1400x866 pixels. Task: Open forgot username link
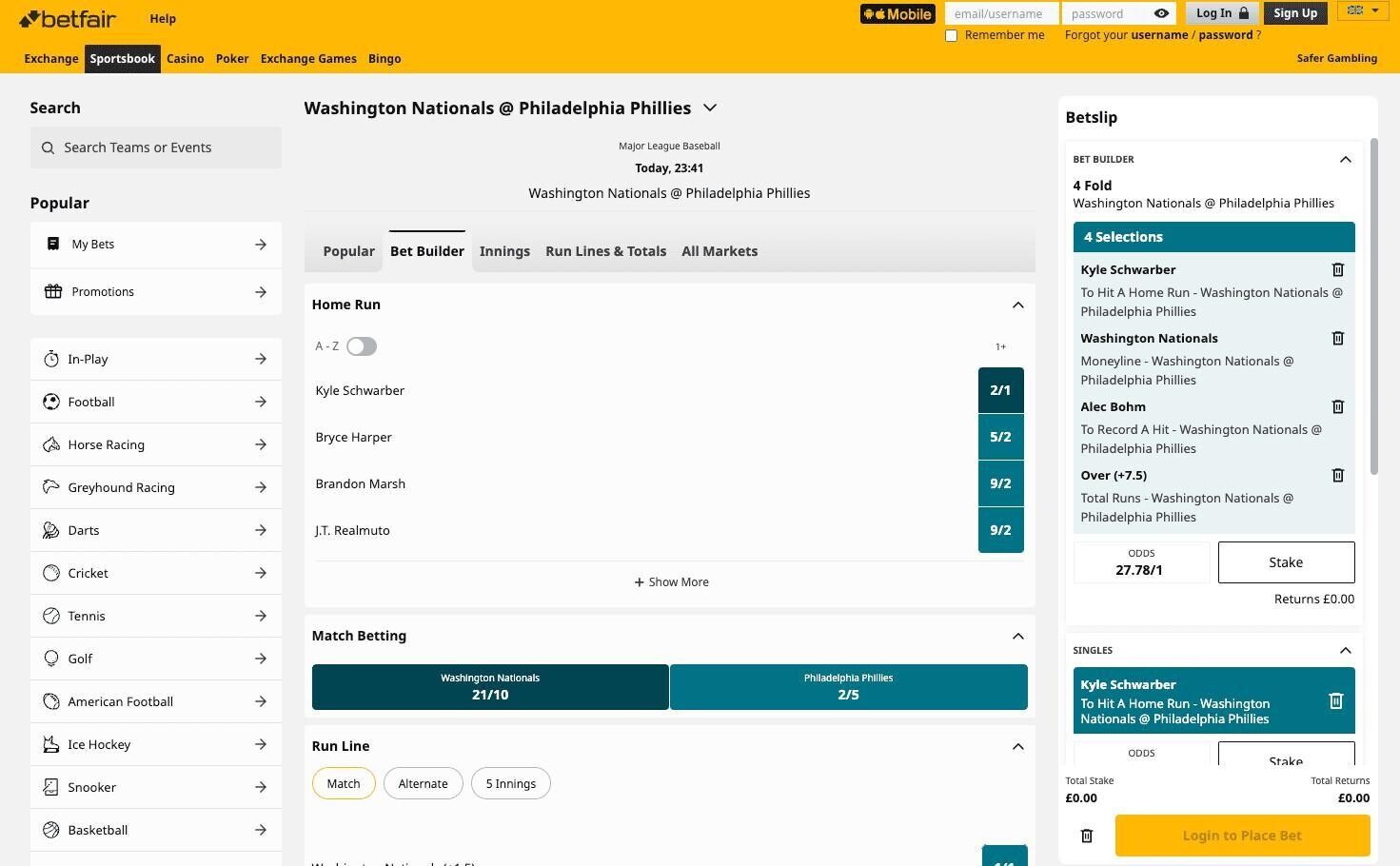click(x=1158, y=35)
